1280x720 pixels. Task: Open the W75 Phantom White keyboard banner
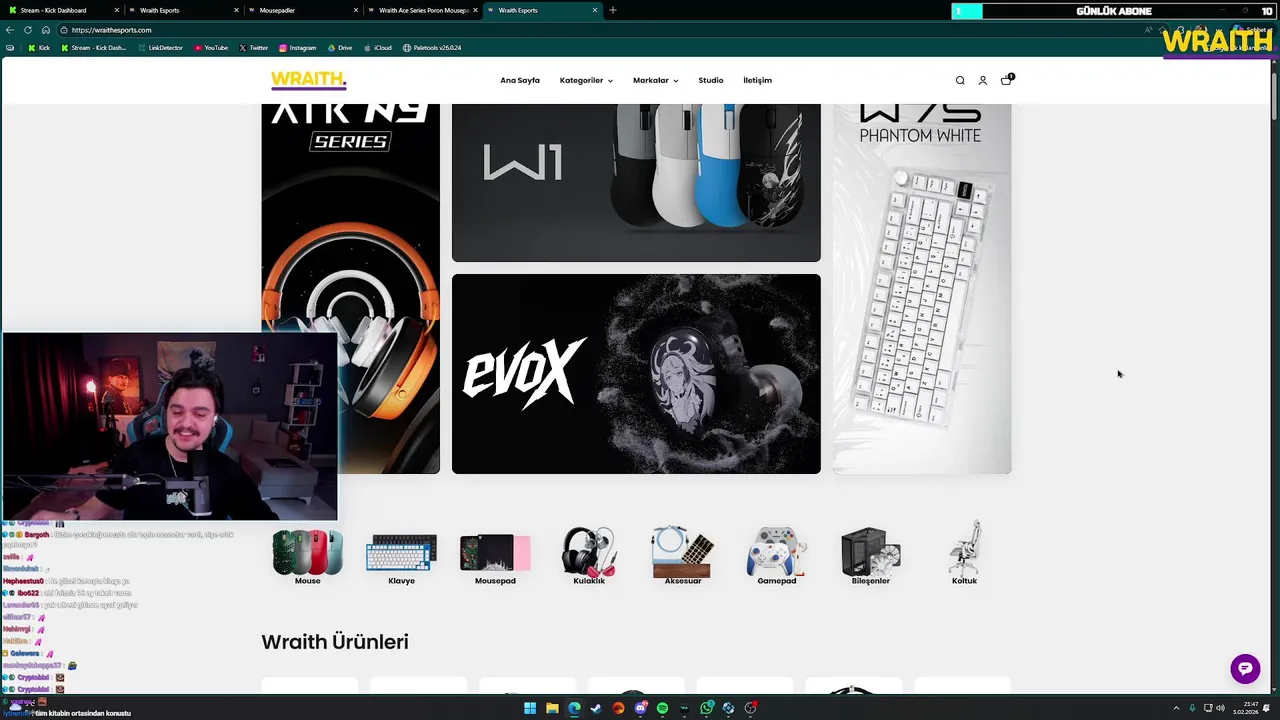click(922, 289)
